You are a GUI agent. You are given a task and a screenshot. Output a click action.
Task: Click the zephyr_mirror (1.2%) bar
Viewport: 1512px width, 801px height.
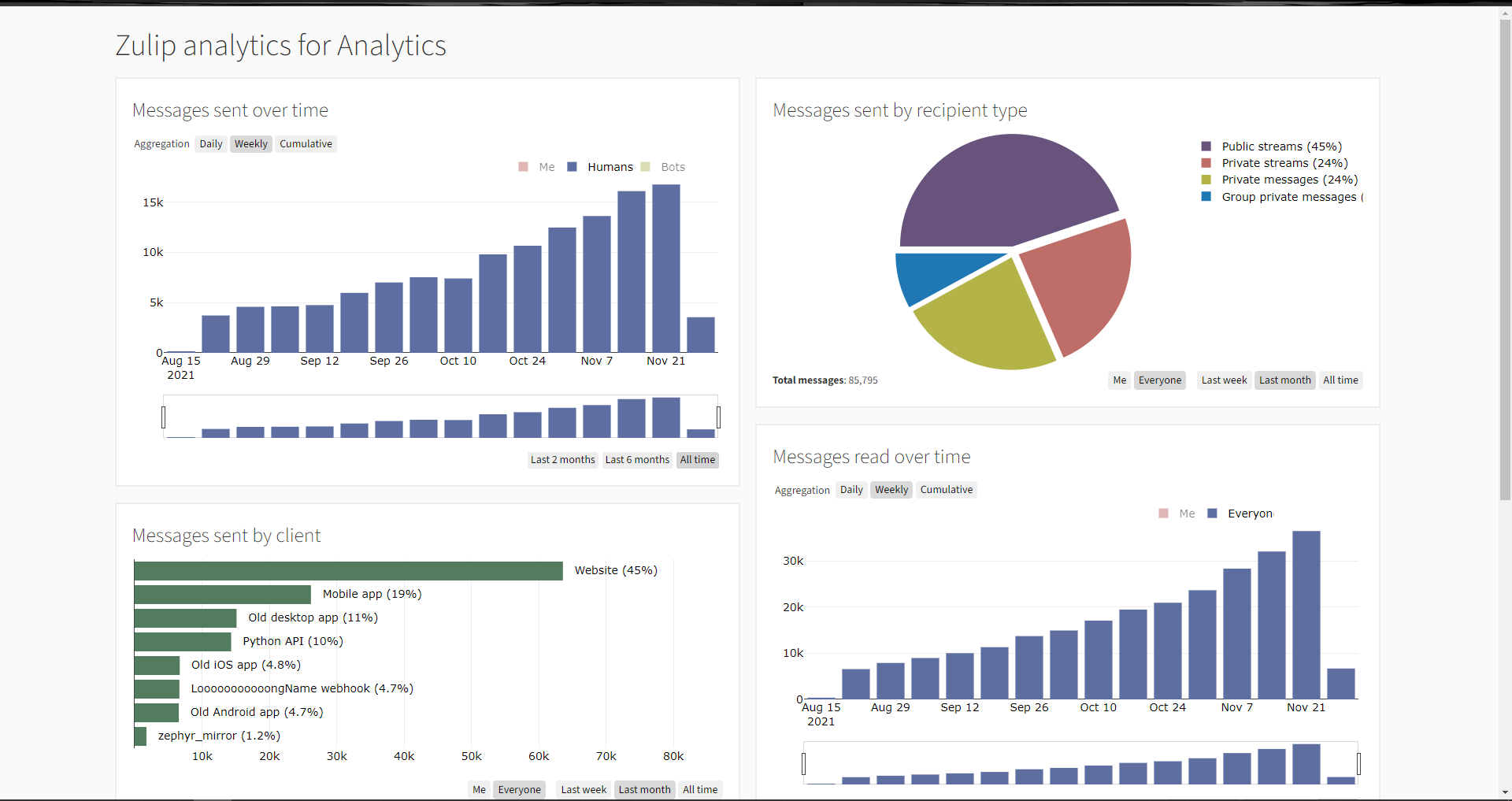(140, 736)
